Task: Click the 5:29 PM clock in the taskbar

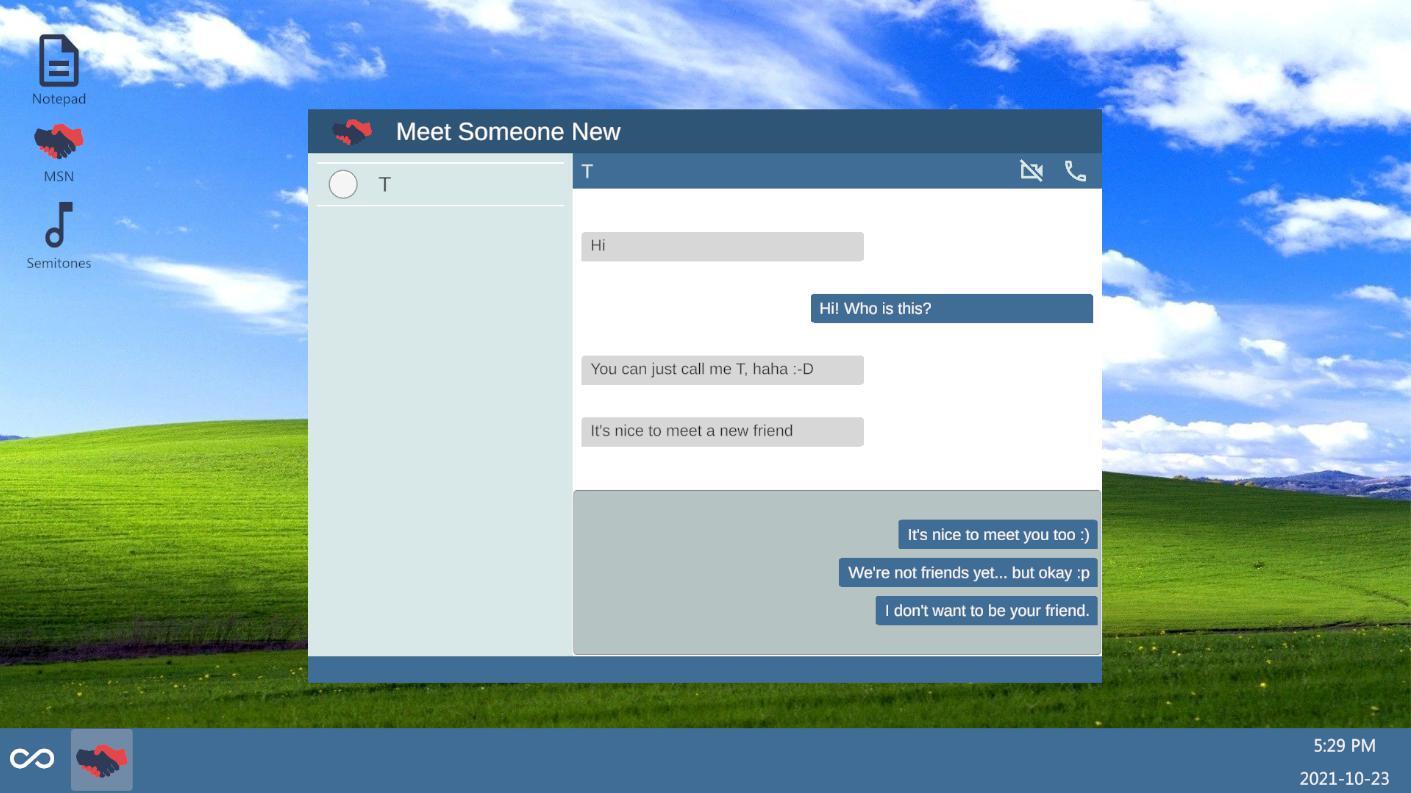Action: pos(1342,745)
